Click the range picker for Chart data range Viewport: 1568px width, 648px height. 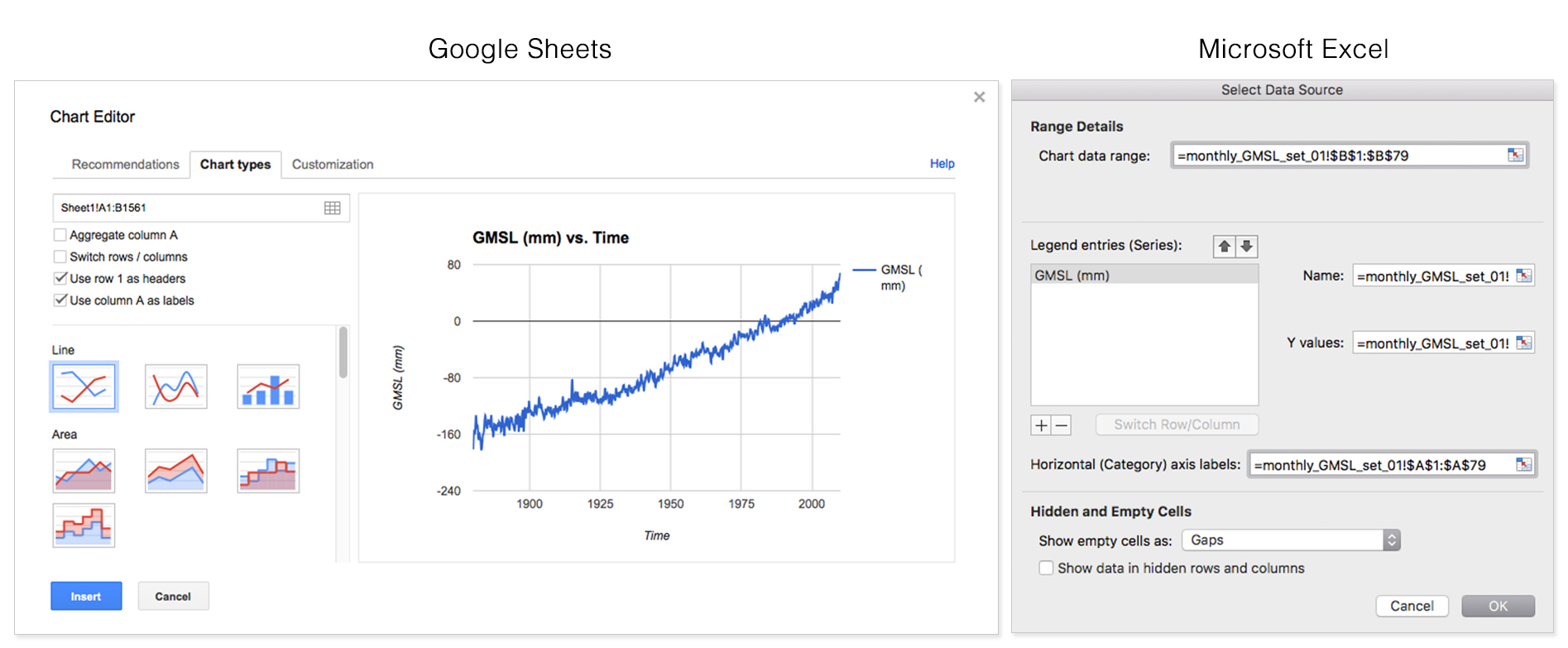(x=1515, y=155)
